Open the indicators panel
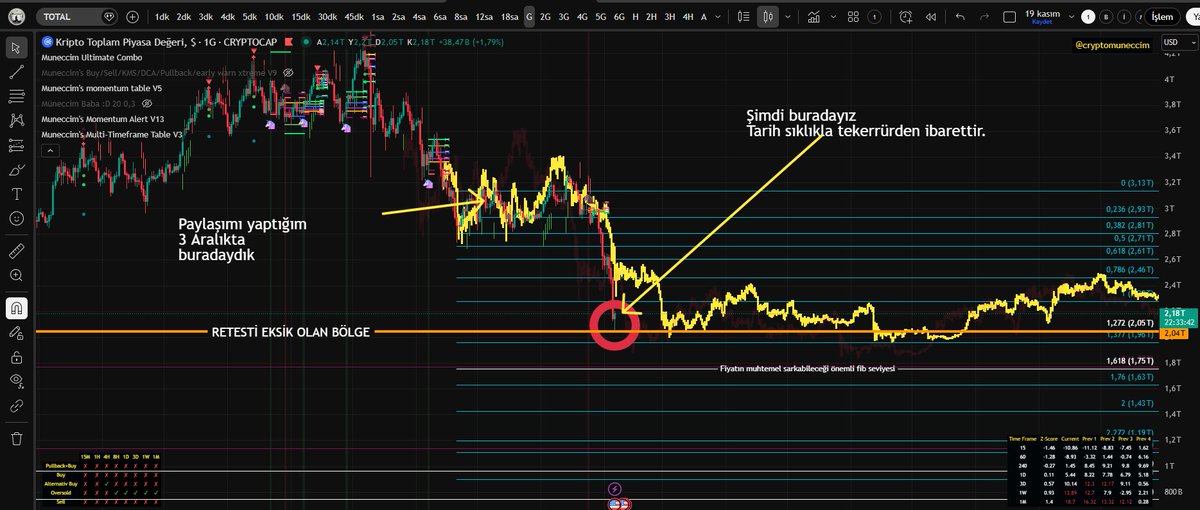The height and width of the screenshot is (510, 1200). click(815, 17)
